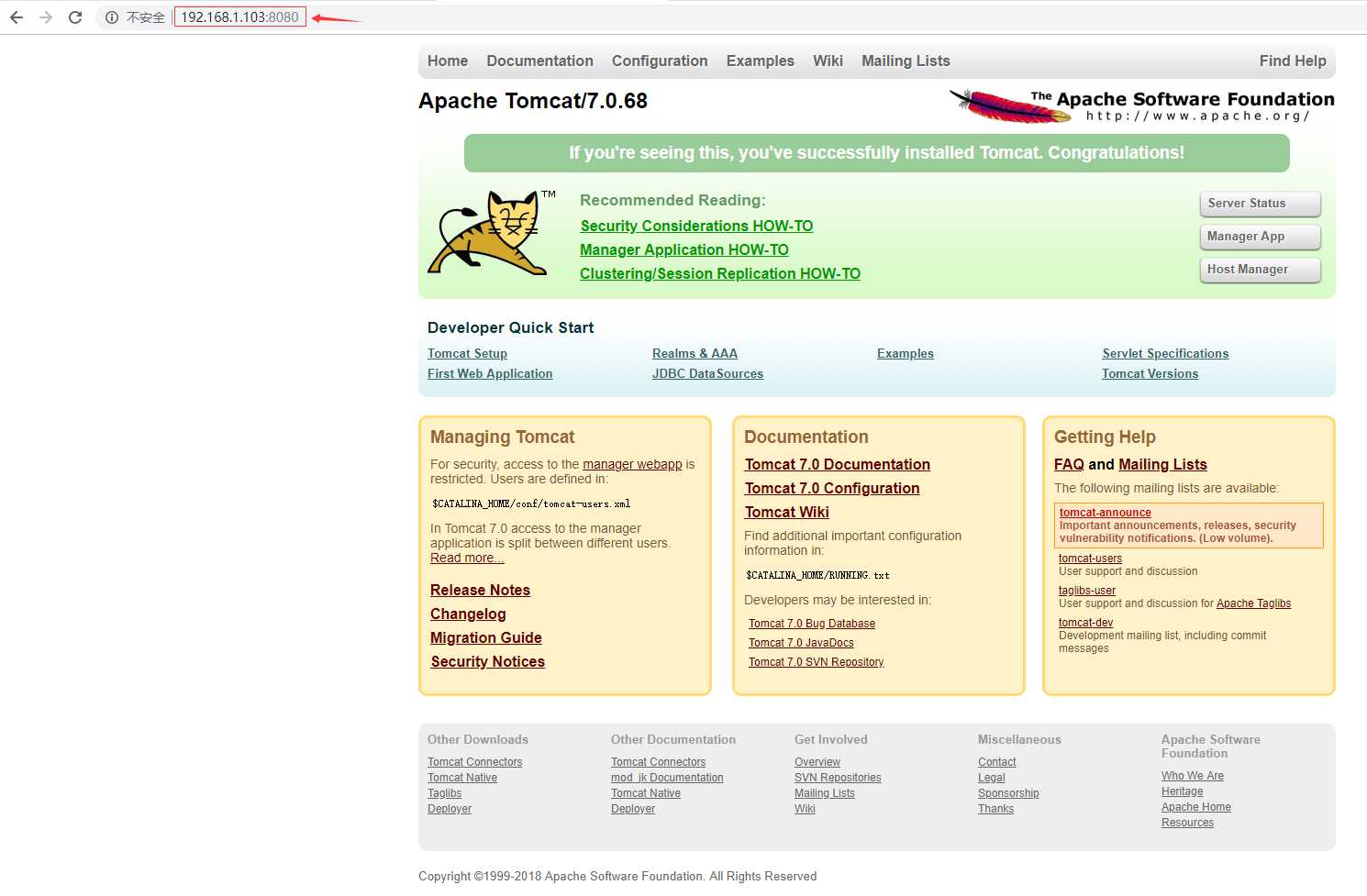Open Tomcat 7.0 SVN Repository link
This screenshot has width=1367, height=896.
click(x=817, y=662)
